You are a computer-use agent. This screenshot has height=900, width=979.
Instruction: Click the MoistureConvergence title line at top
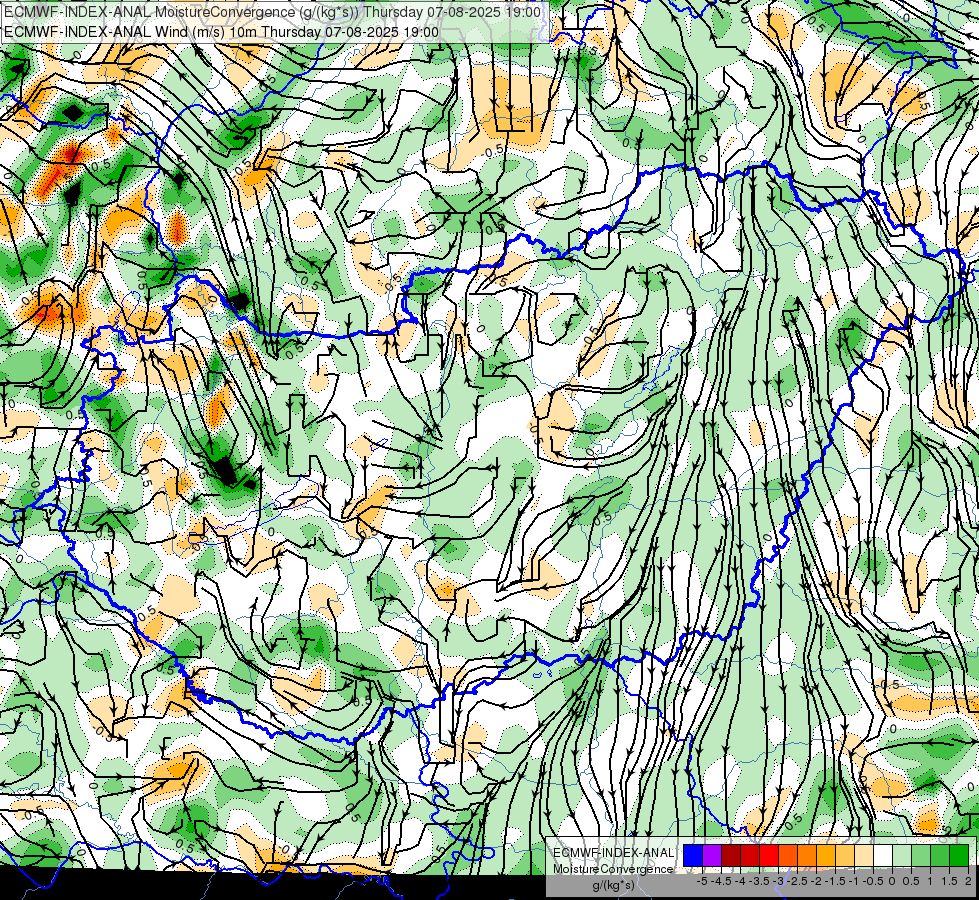[x=272, y=12]
